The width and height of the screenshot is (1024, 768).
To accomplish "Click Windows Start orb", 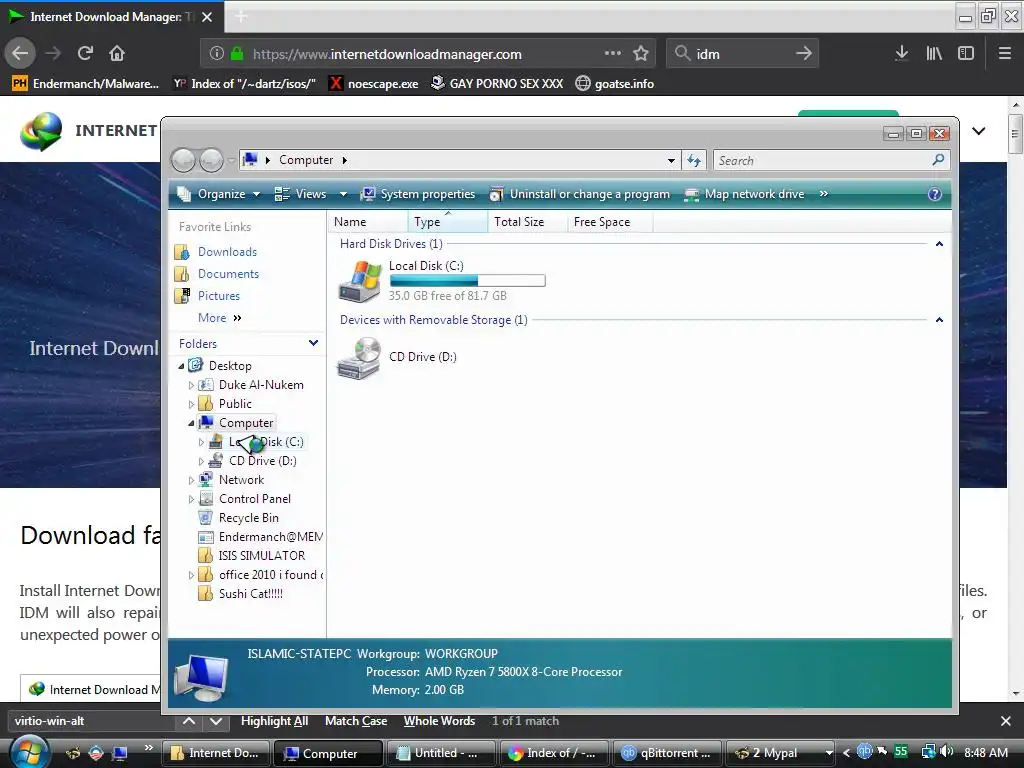I will (x=29, y=752).
